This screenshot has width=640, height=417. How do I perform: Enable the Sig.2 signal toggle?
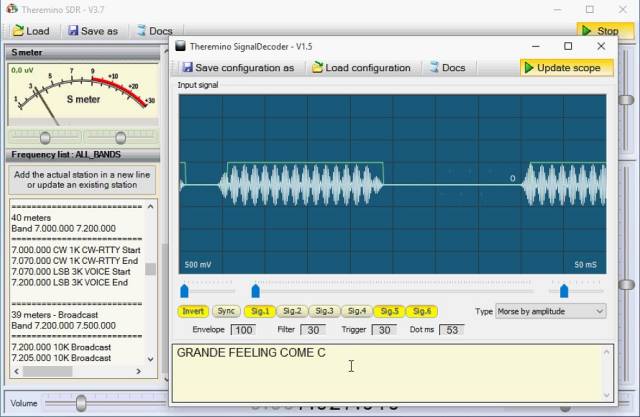coord(291,311)
